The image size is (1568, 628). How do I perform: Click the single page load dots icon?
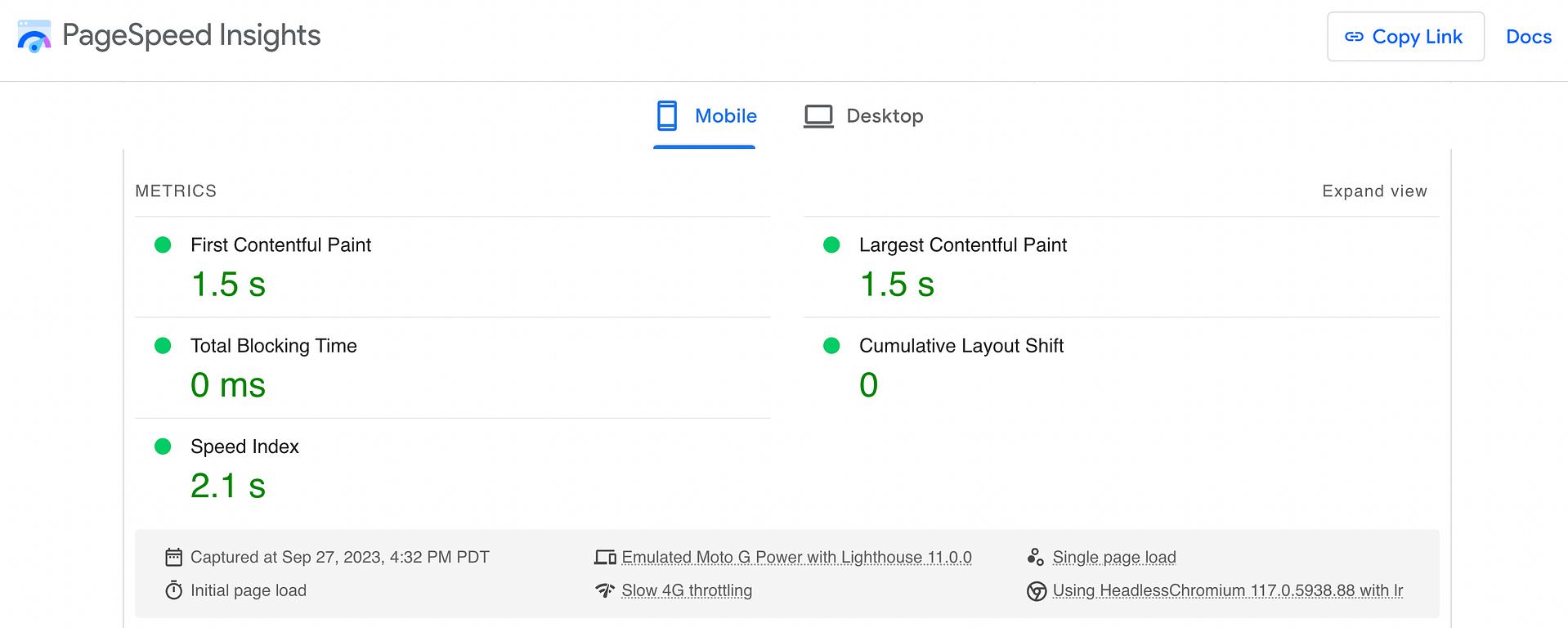click(1036, 558)
